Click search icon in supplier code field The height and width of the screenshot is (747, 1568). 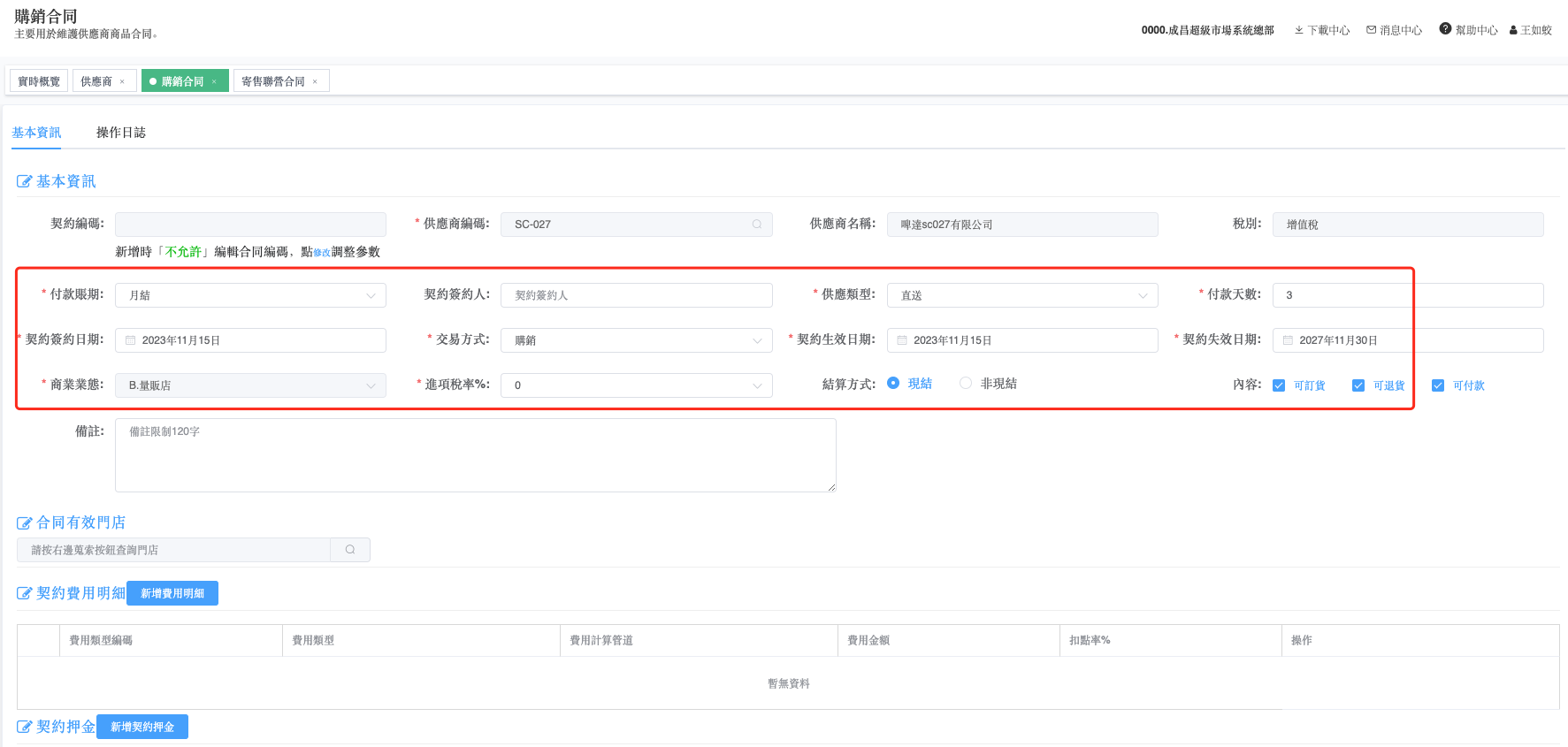coord(757,225)
